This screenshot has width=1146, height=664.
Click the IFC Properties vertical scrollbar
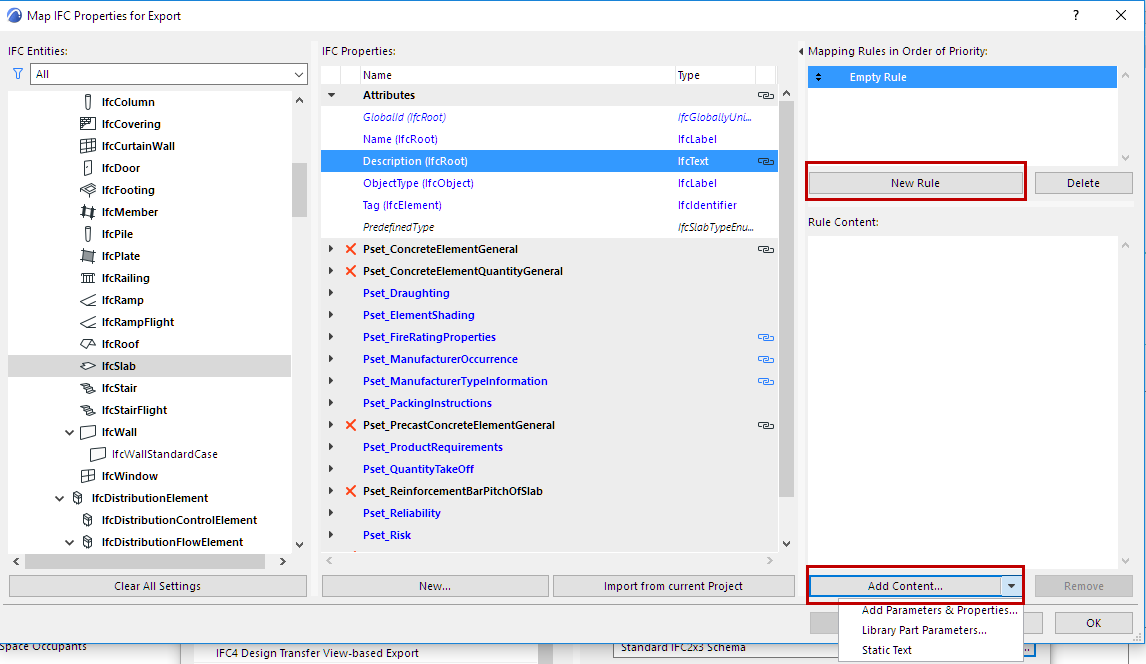tap(786, 299)
